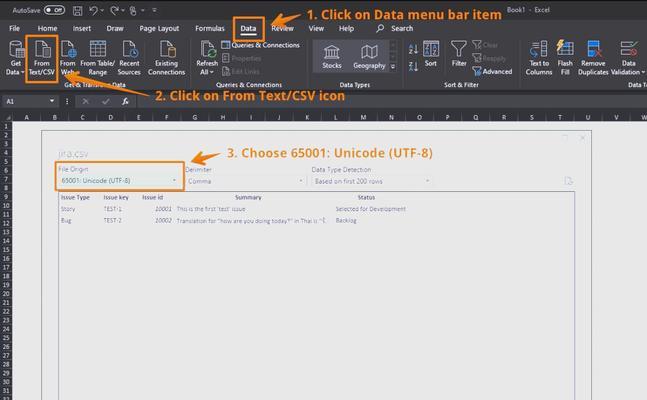Click the Clear filter button
The width and height of the screenshot is (647, 400).
pos(485,45)
